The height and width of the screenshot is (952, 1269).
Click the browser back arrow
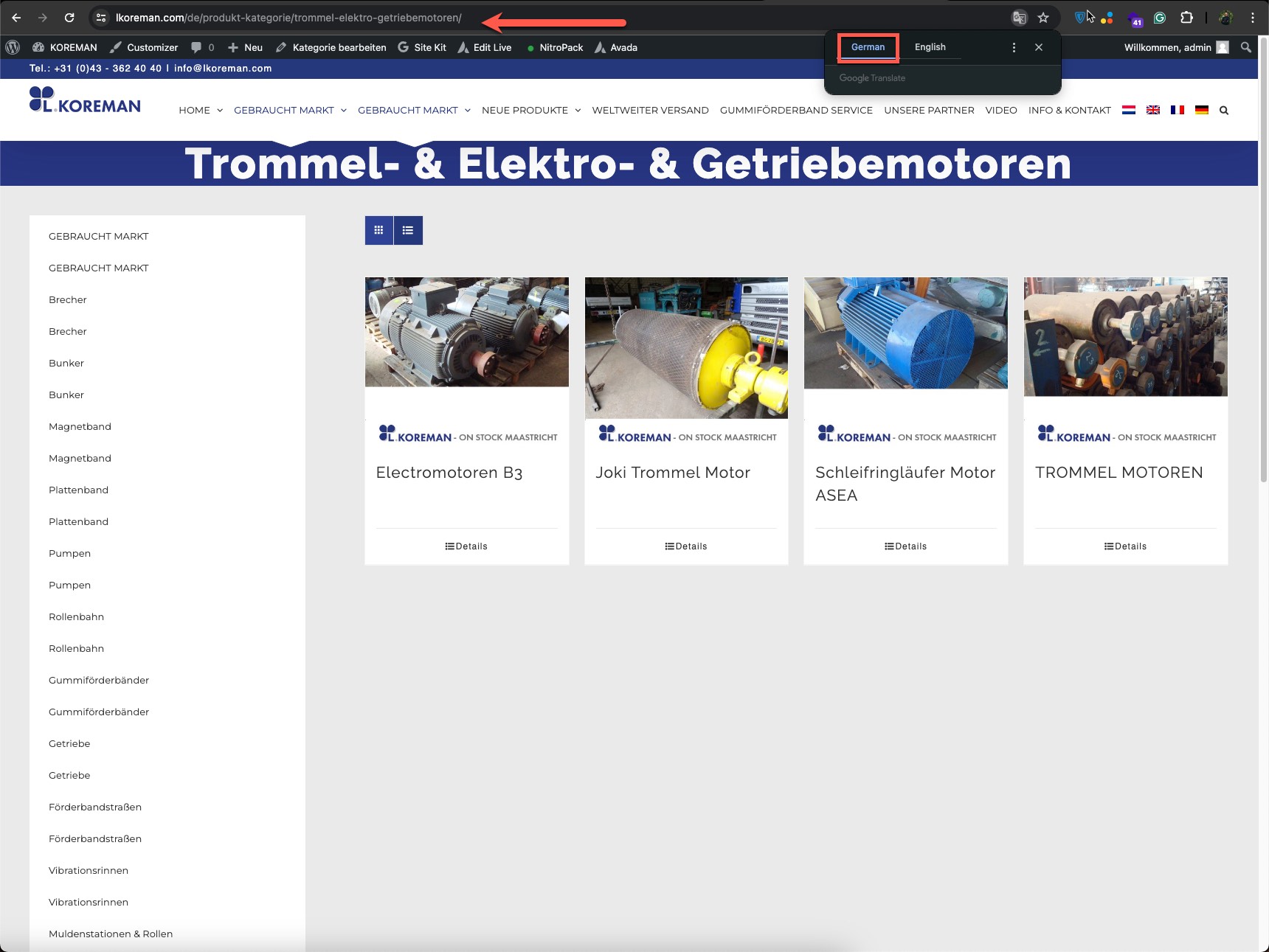click(16, 18)
